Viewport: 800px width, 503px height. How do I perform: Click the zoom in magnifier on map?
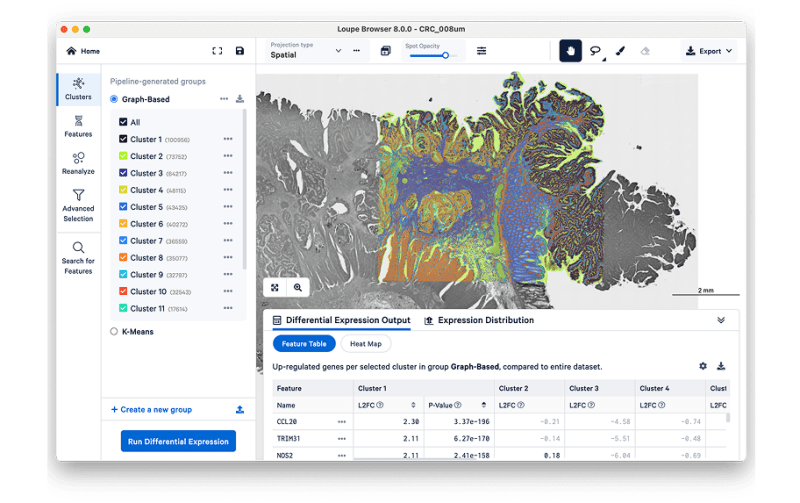click(x=298, y=287)
